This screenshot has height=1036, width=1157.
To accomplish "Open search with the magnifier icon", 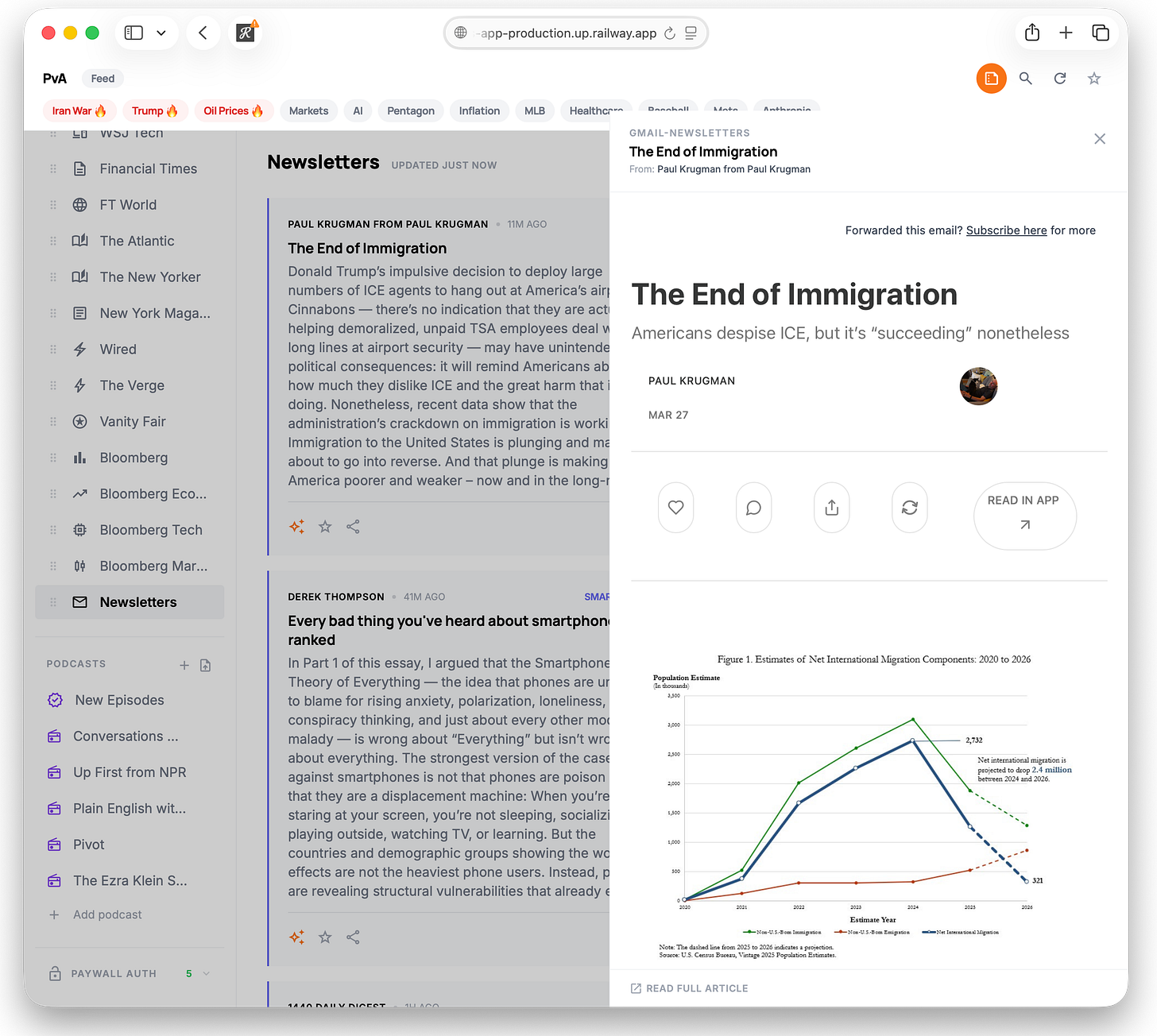I will (x=1026, y=79).
